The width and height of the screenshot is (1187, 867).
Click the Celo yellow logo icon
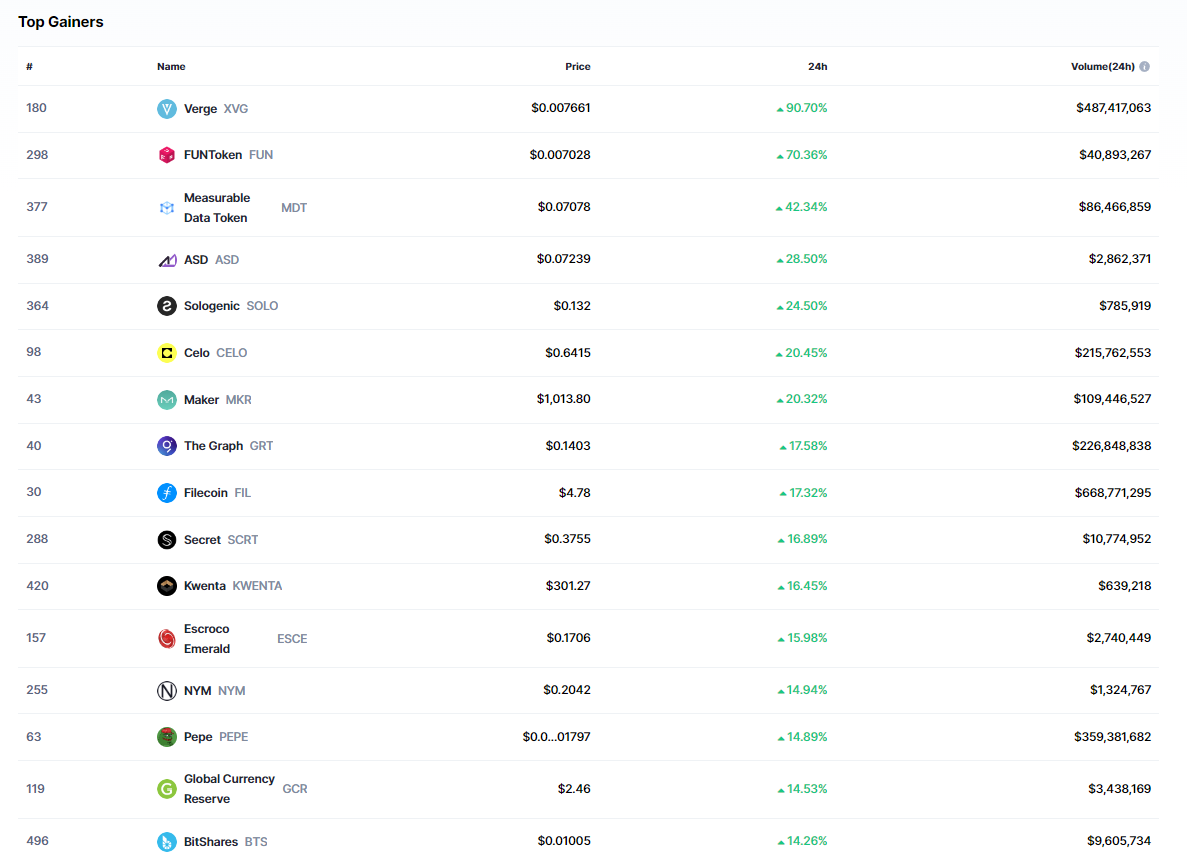(x=167, y=353)
